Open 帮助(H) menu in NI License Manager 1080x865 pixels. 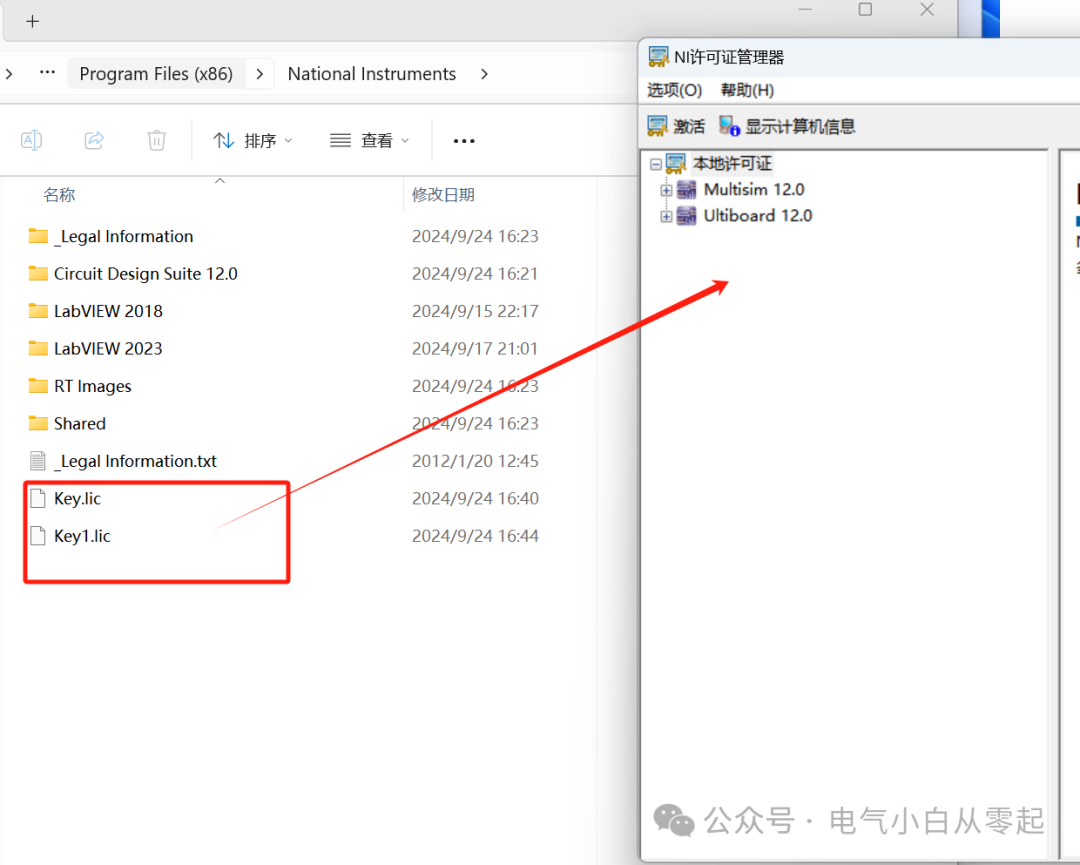(747, 90)
